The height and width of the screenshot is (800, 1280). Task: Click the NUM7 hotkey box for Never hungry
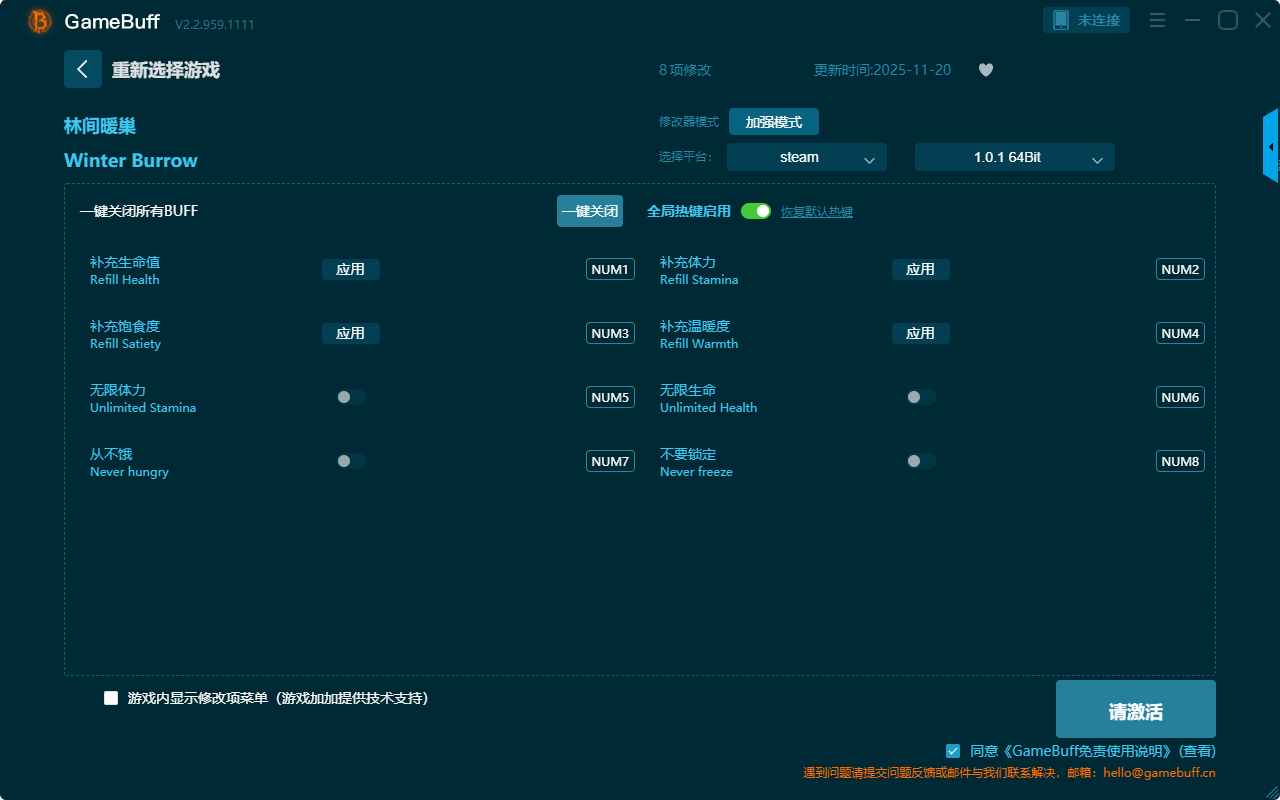click(x=610, y=461)
